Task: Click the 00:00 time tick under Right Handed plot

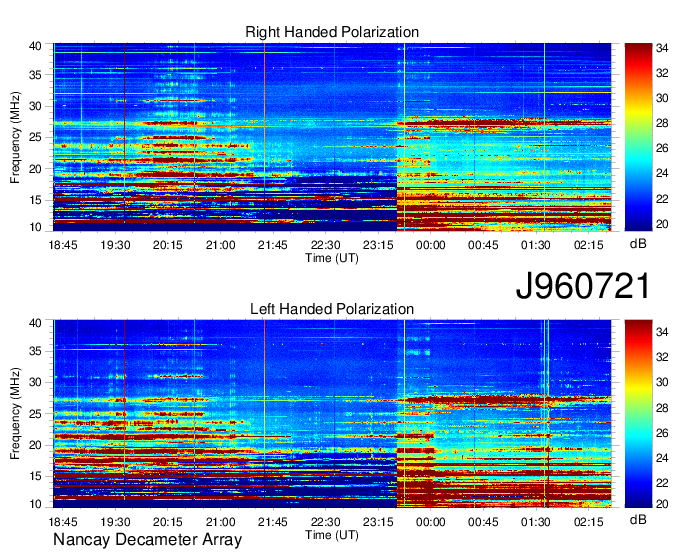Action: [431, 245]
